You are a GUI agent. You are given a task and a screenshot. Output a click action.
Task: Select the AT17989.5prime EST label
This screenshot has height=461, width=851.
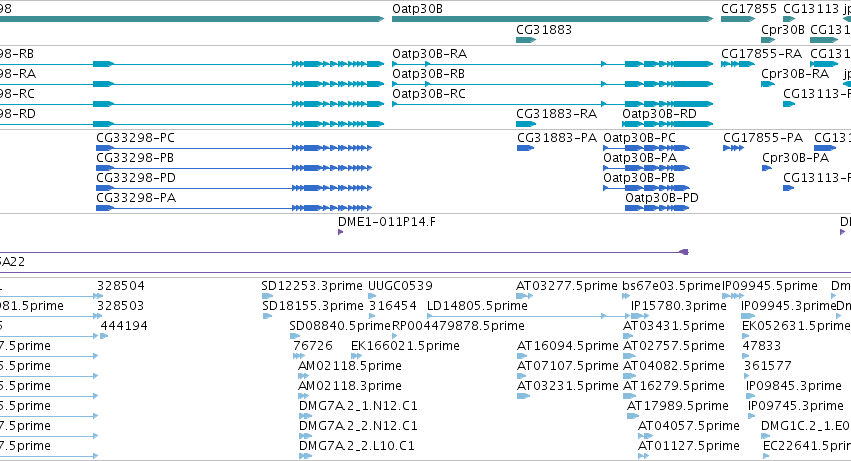(677, 407)
